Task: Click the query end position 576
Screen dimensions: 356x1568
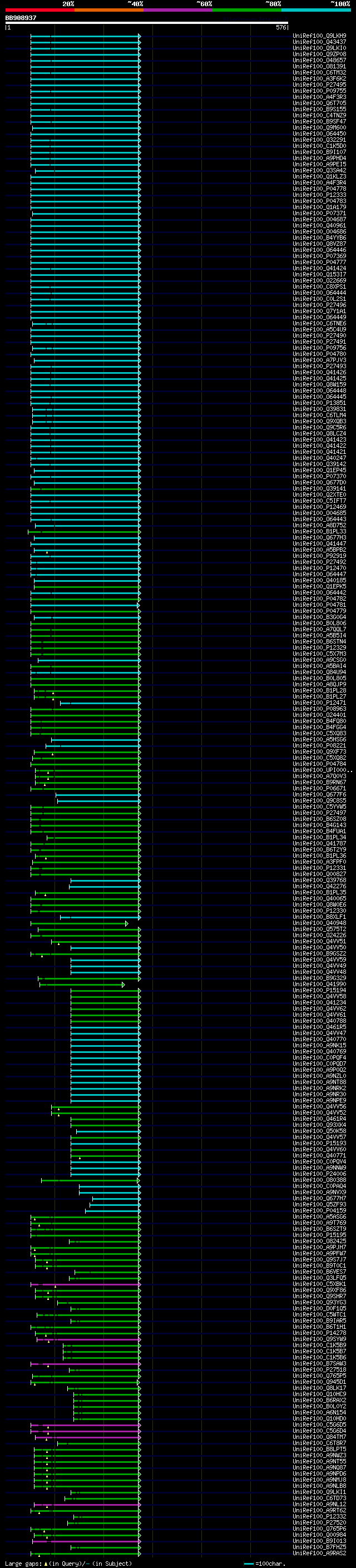Action: (281, 27)
